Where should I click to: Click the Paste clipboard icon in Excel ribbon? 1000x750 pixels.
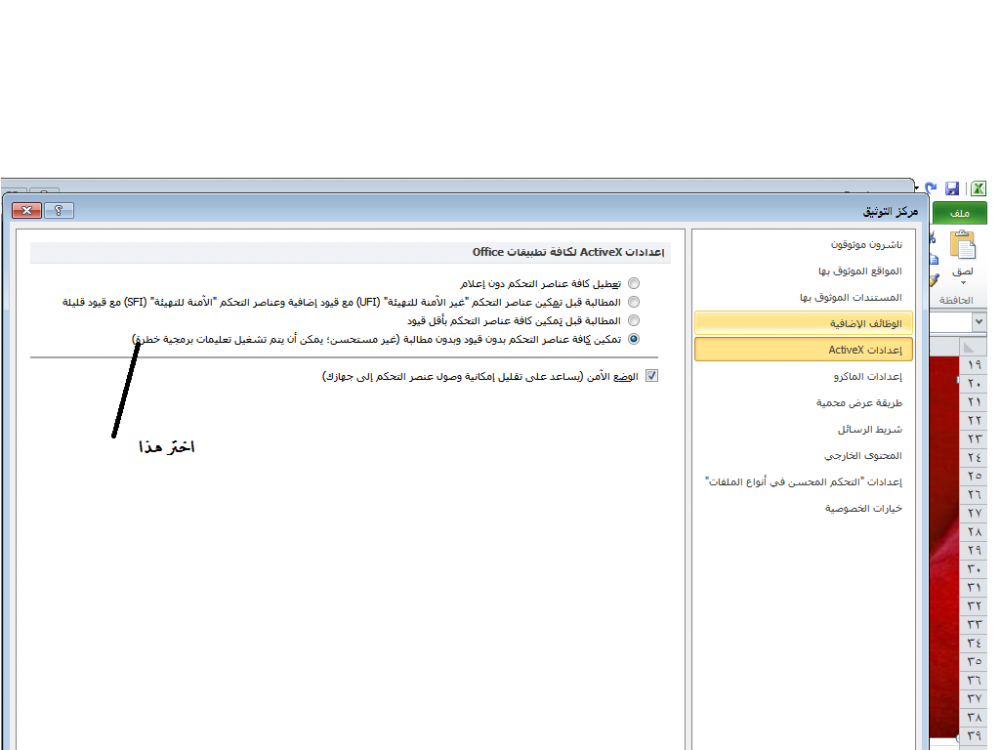(x=963, y=245)
